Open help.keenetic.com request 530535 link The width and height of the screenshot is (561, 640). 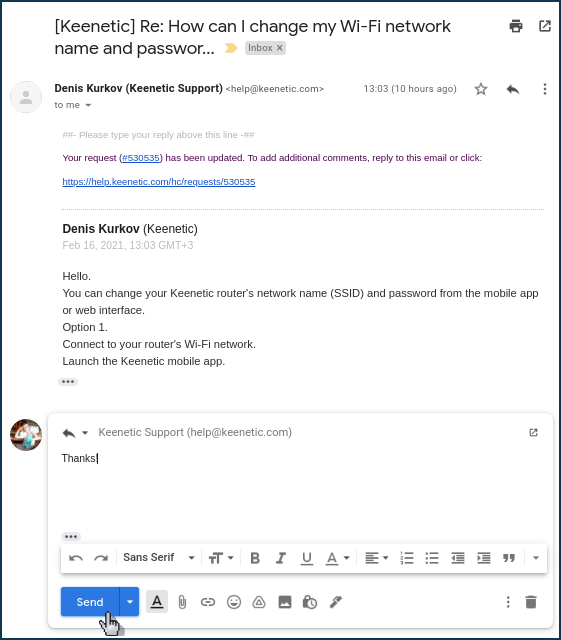coord(159,182)
